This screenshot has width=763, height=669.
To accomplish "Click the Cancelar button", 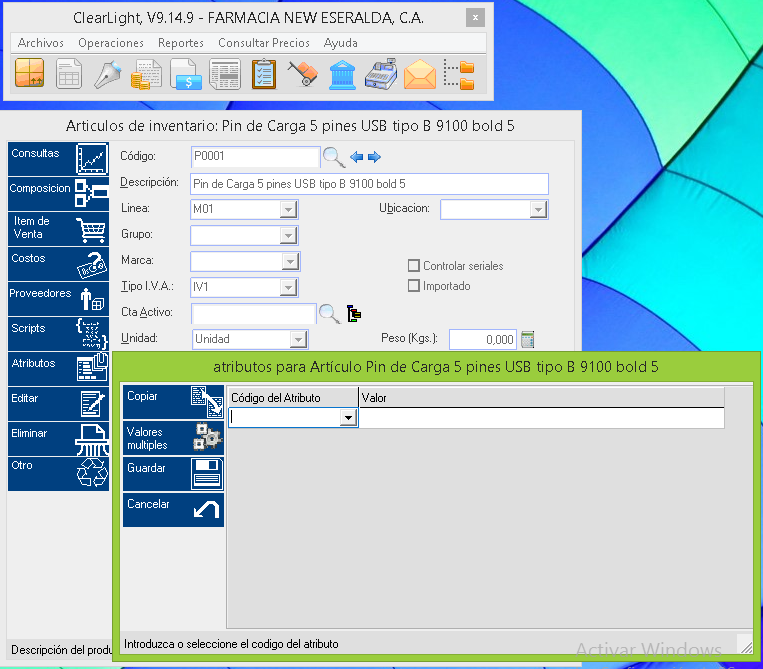I will [173, 510].
